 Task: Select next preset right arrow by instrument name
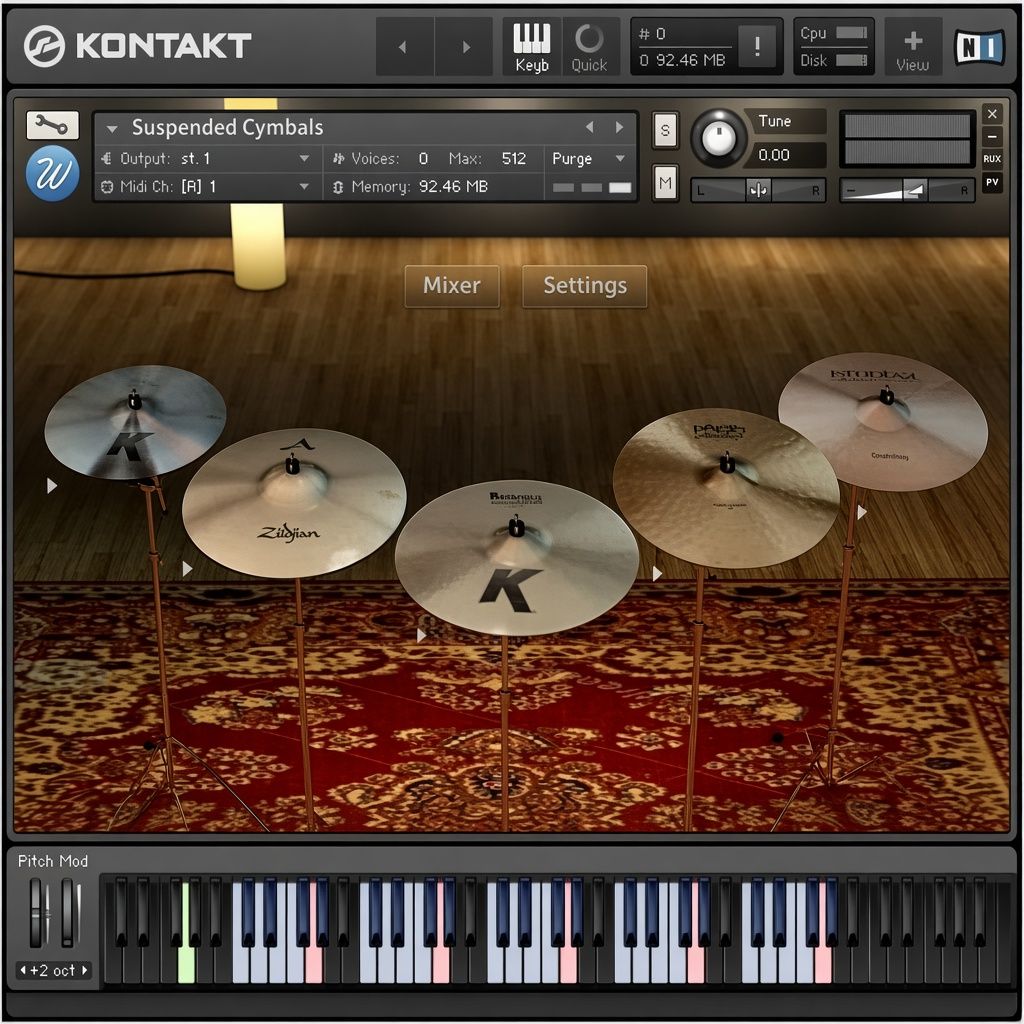(619, 127)
